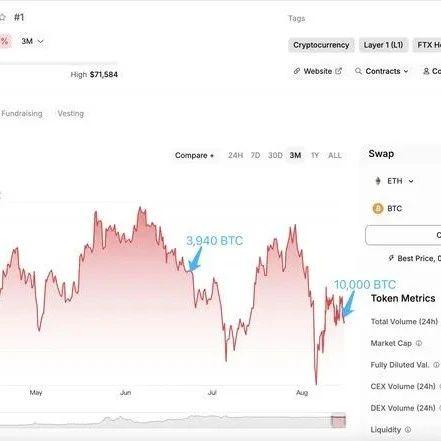Select the 7D chart range
Viewport: 441px width, 441px height.
pos(255,155)
